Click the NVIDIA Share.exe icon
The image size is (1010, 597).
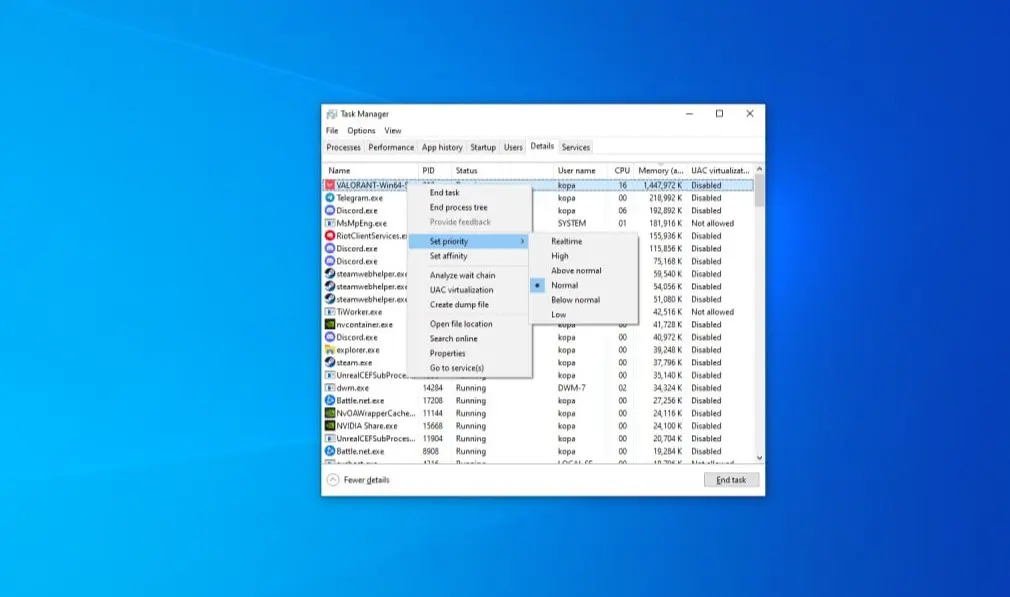coord(330,426)
